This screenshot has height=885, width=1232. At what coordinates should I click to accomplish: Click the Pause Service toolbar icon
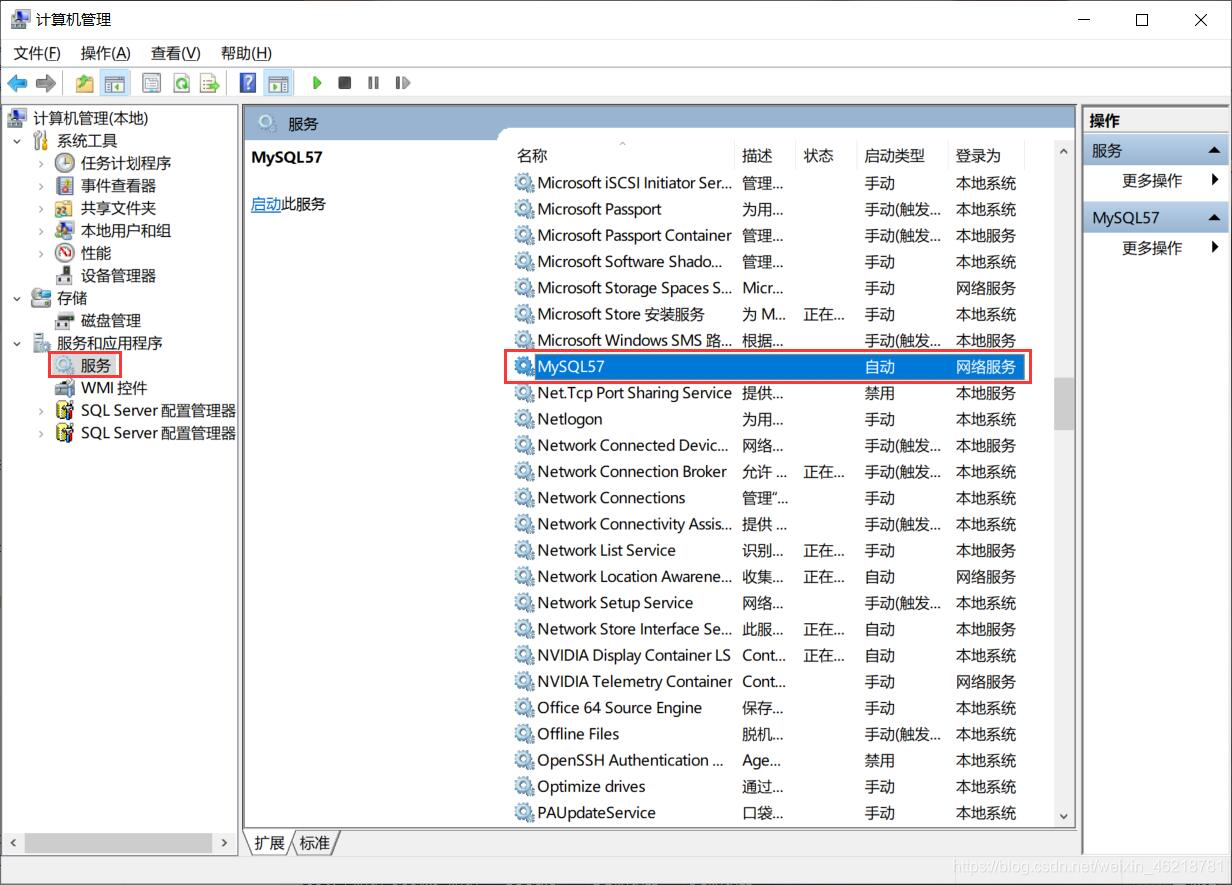[373, 83]
